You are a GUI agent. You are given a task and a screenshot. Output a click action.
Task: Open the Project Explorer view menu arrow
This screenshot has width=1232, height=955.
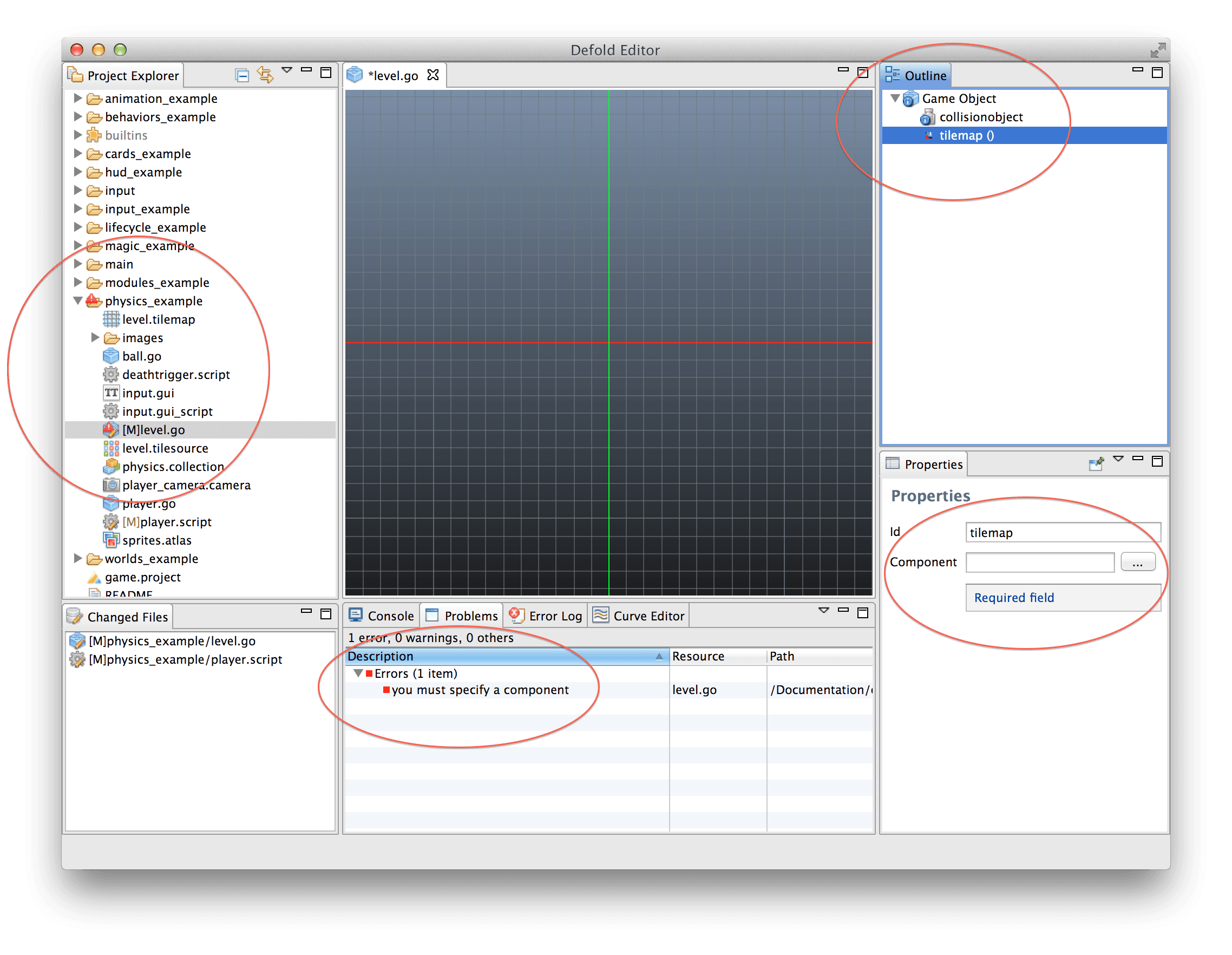(287, 70)
